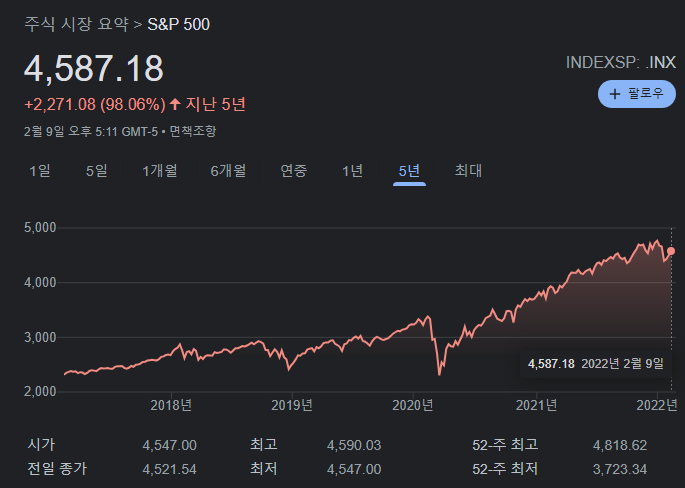The image size is (685, 488).
Task: Click the 시가 value 4,547.00
Action: 170,445
